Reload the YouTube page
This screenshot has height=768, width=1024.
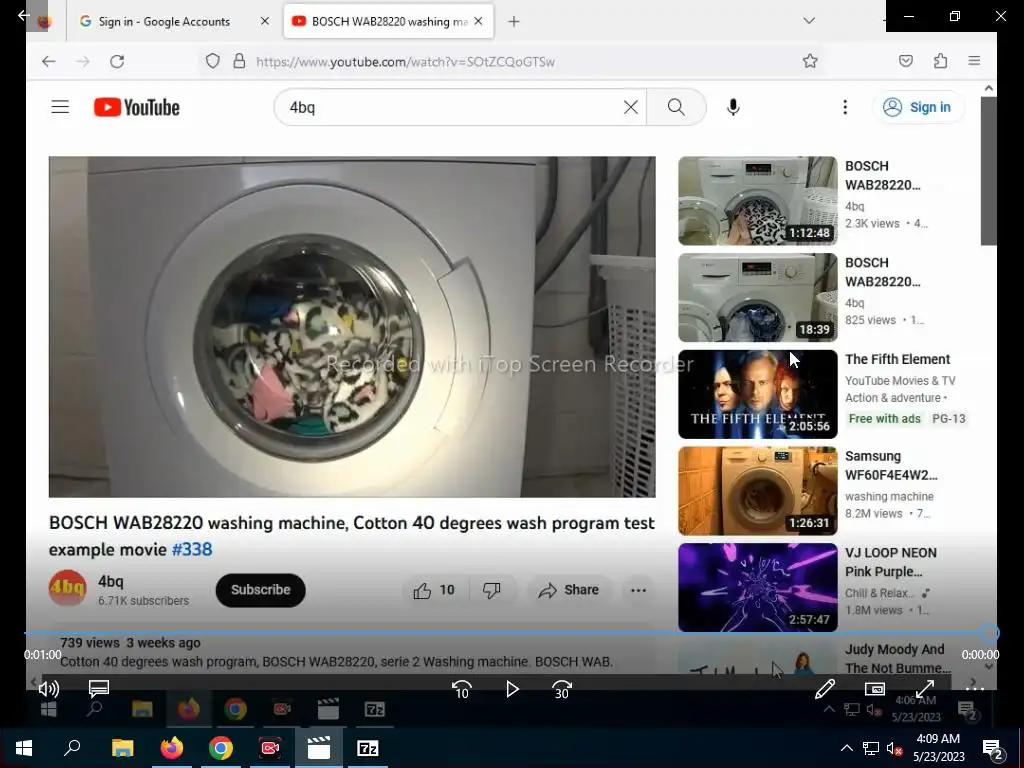coord(117,61)
